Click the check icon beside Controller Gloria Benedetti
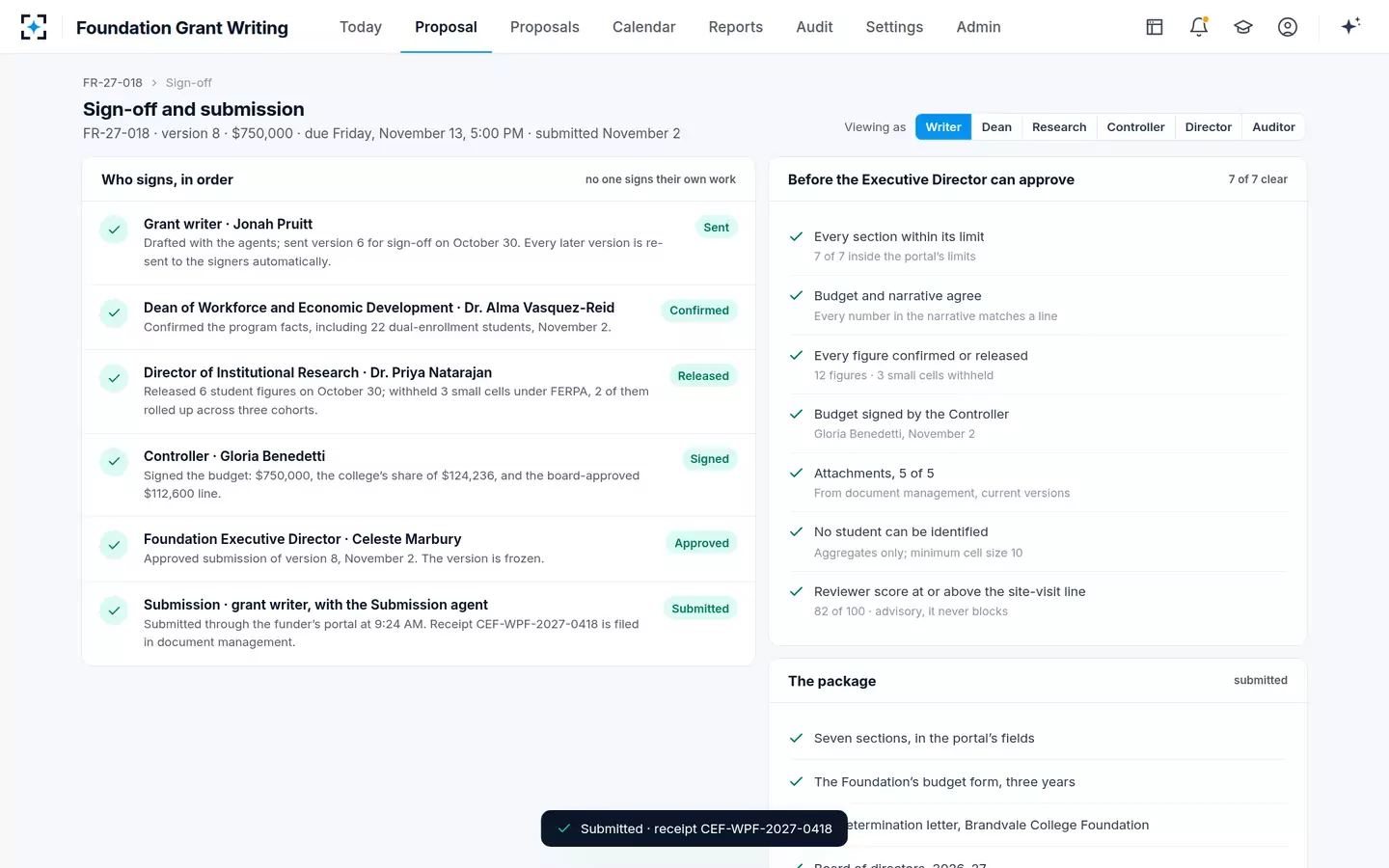This screenshot has width=1389, height=868. point(114,462)
